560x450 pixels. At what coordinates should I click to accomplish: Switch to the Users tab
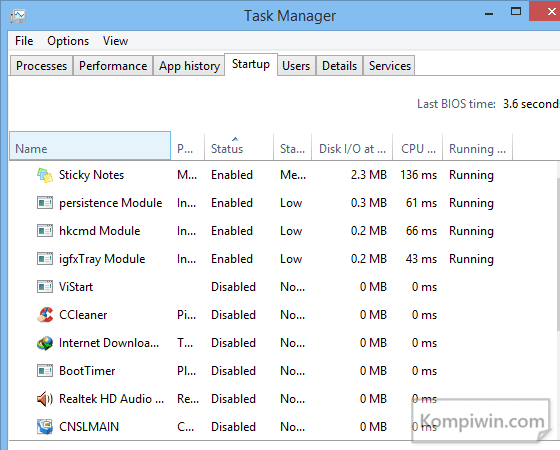(x=296, y=66)
